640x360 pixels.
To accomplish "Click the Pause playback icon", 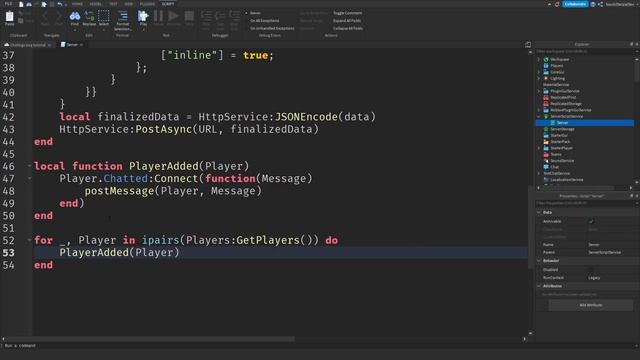I will 158,16.
